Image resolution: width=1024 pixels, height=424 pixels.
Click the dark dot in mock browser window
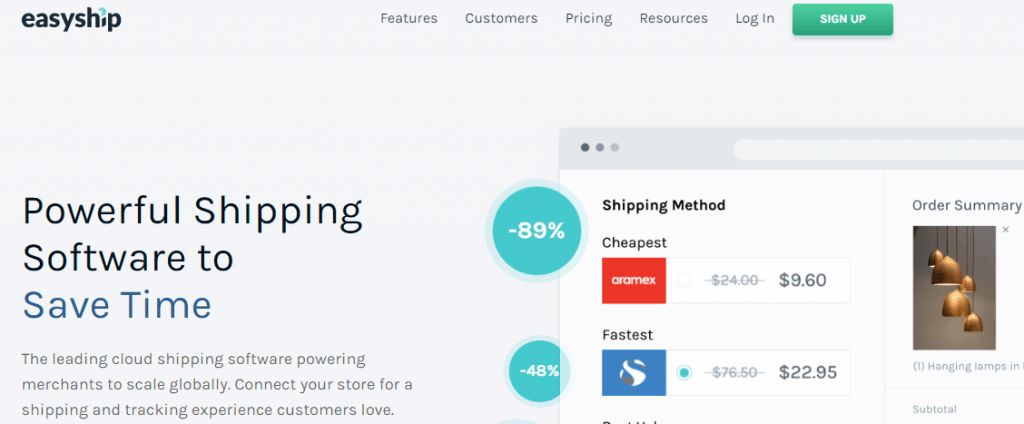coord(585,148)
